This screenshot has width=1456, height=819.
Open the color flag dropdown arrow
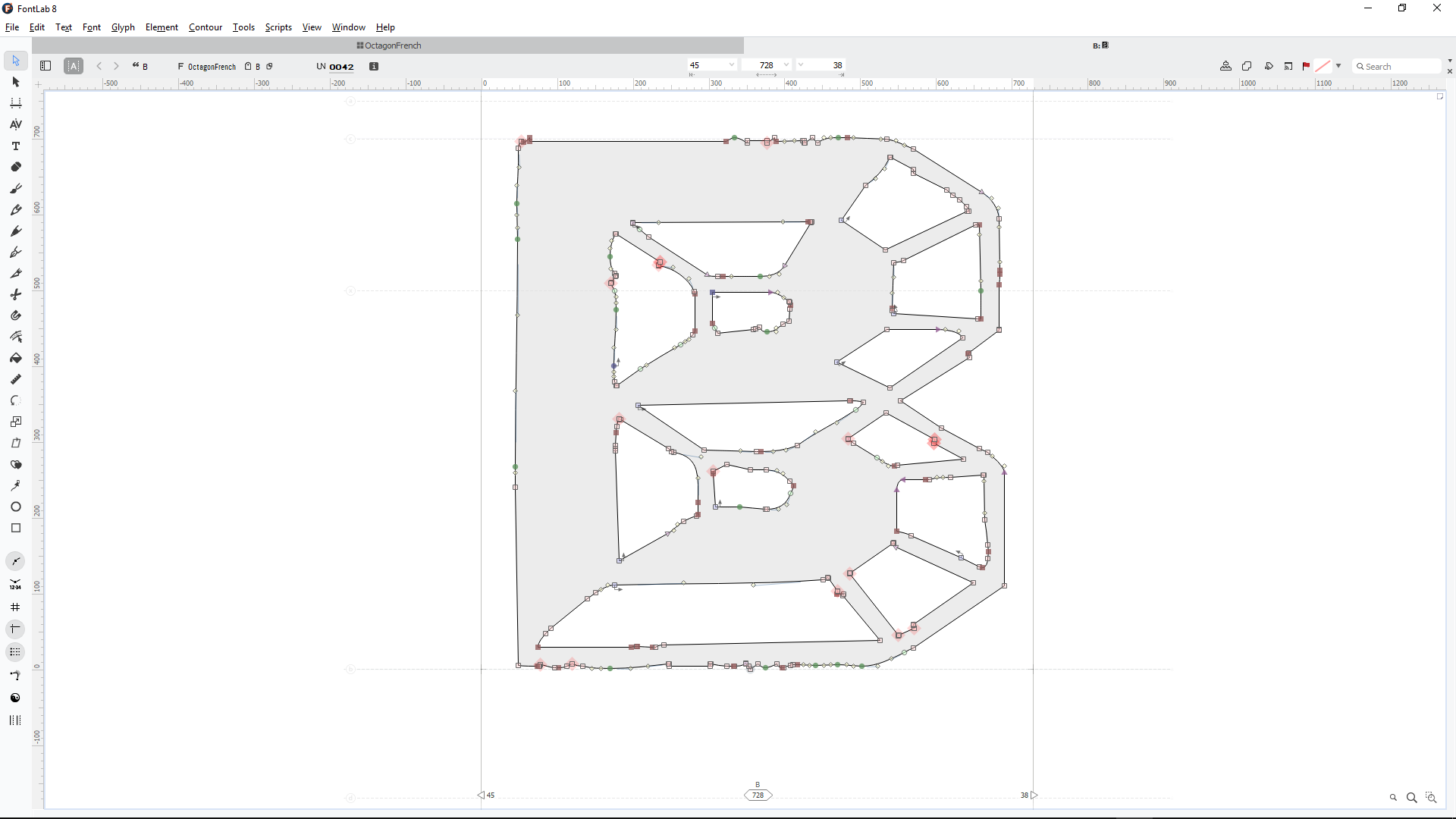click(x=1338, y=66)
